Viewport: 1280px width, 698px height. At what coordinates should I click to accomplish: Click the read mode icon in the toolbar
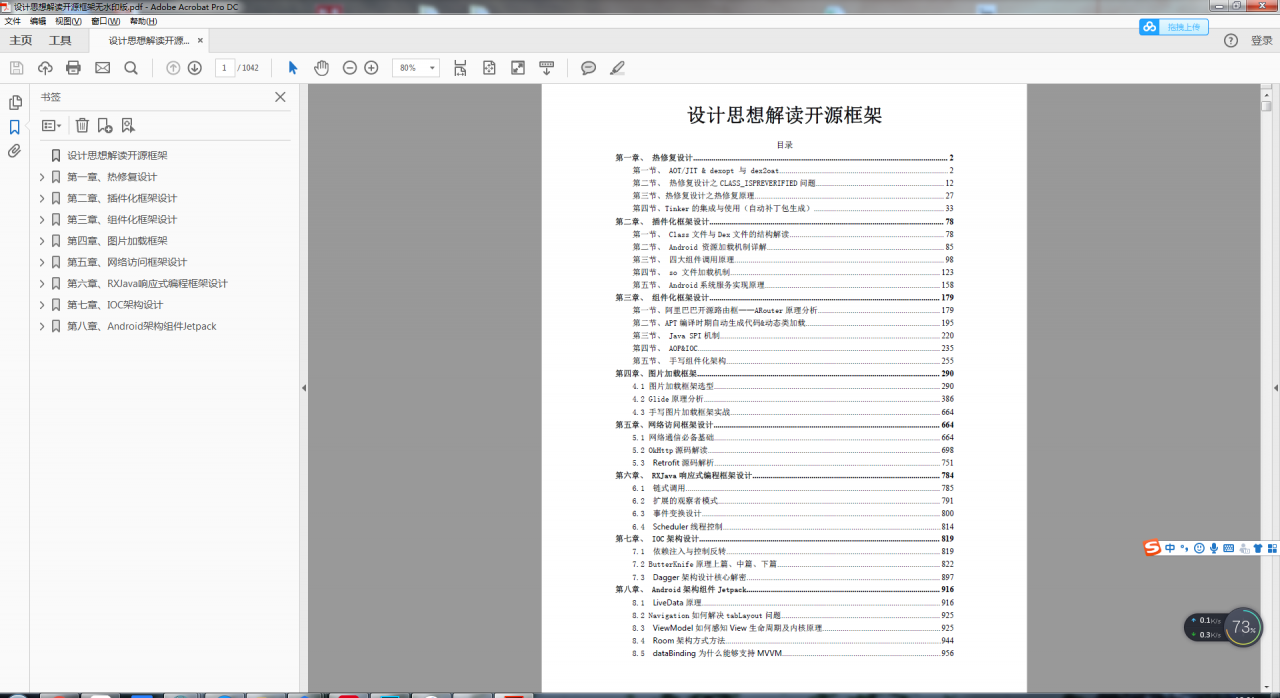click(x=547, y=68)
